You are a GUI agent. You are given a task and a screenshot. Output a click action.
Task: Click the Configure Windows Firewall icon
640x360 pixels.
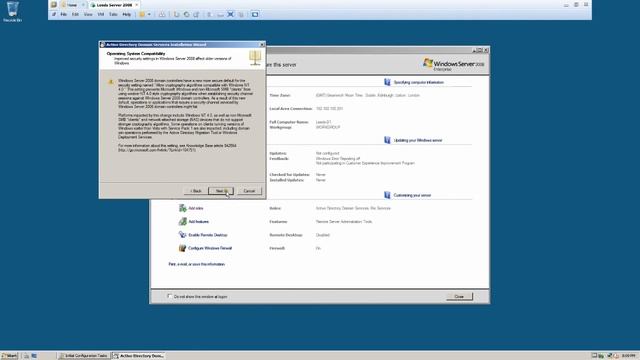pyautogui.click(x=182, y=248)
